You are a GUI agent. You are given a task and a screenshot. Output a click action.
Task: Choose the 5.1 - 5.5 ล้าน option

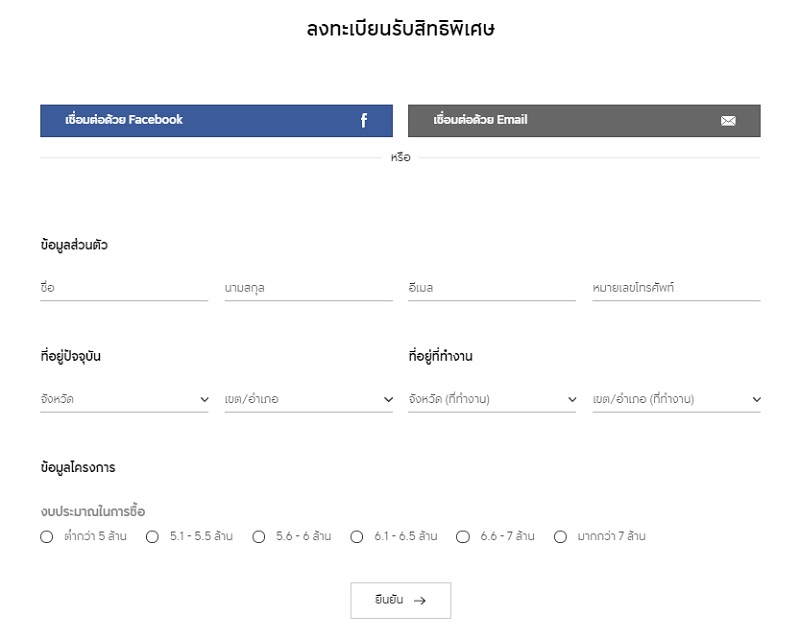pyautogui.click(x=152, y=537)
